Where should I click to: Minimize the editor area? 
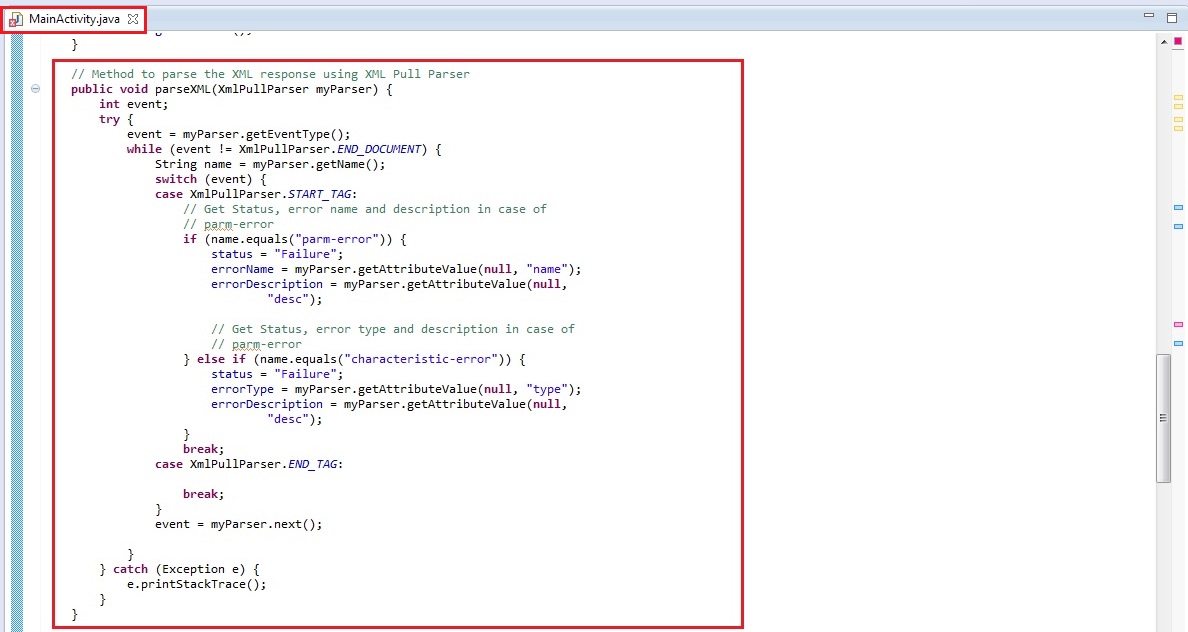1147,17
